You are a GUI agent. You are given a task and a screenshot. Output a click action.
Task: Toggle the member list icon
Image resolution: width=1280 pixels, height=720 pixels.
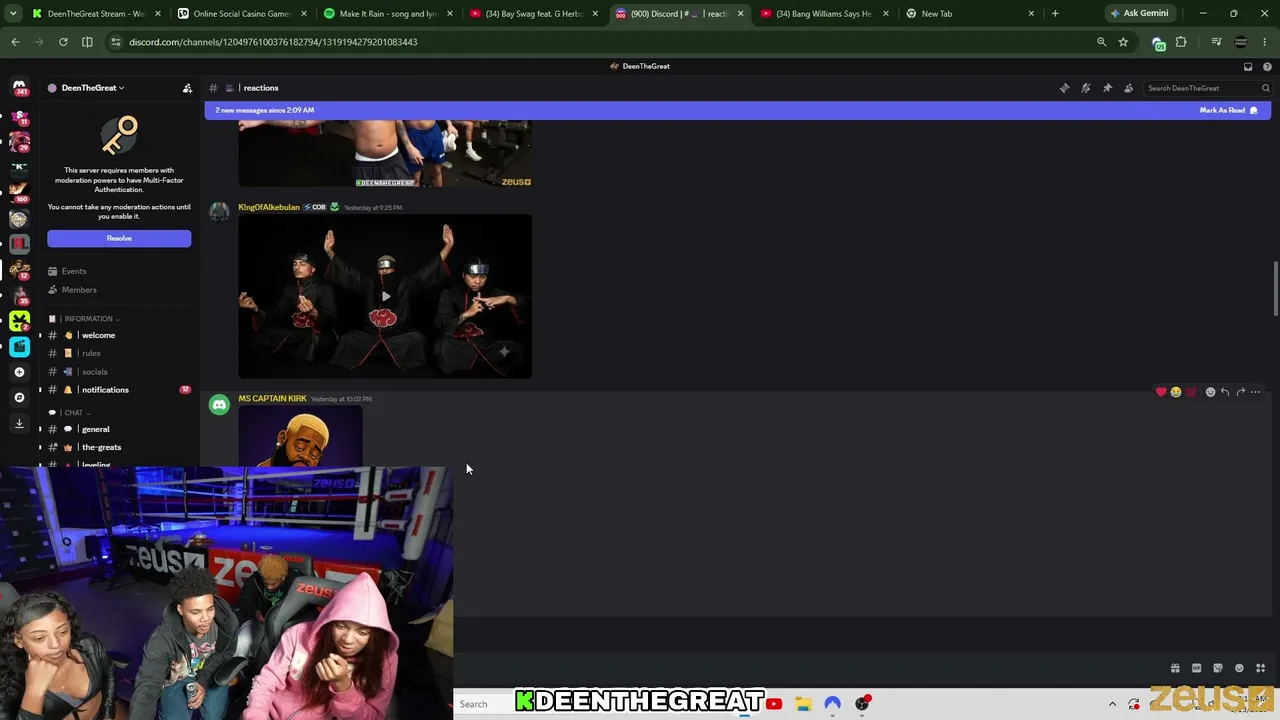point(1129,88)
